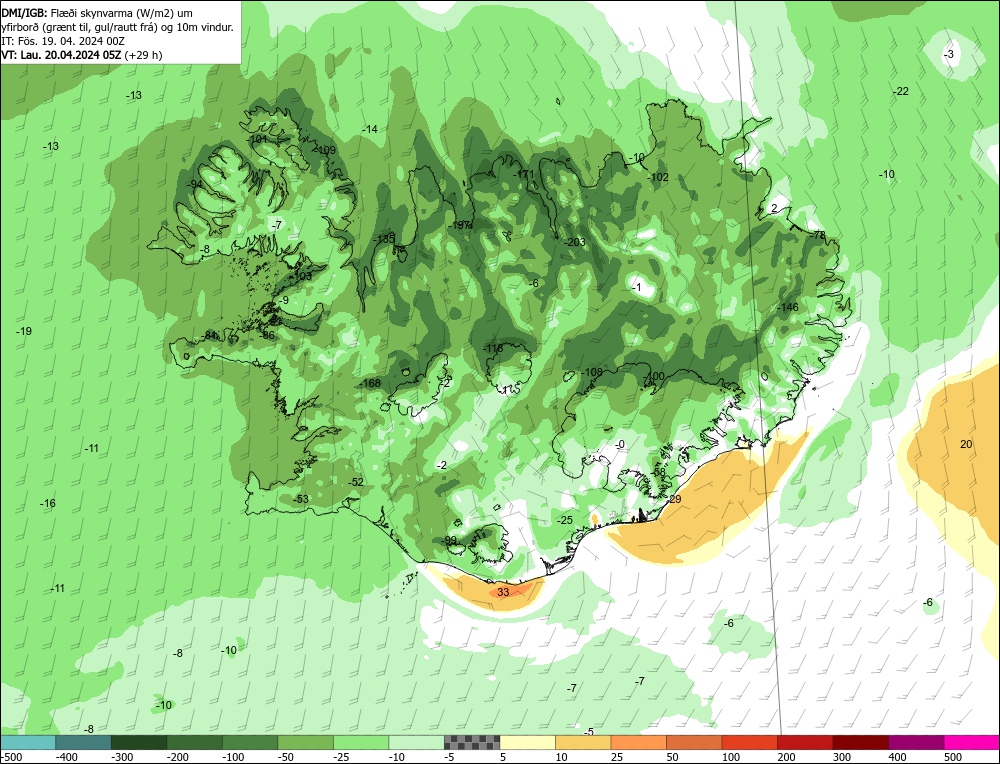Click the dark teal legend swatch between -400 and -300
1000x764 pixels.
pos(83,742)
